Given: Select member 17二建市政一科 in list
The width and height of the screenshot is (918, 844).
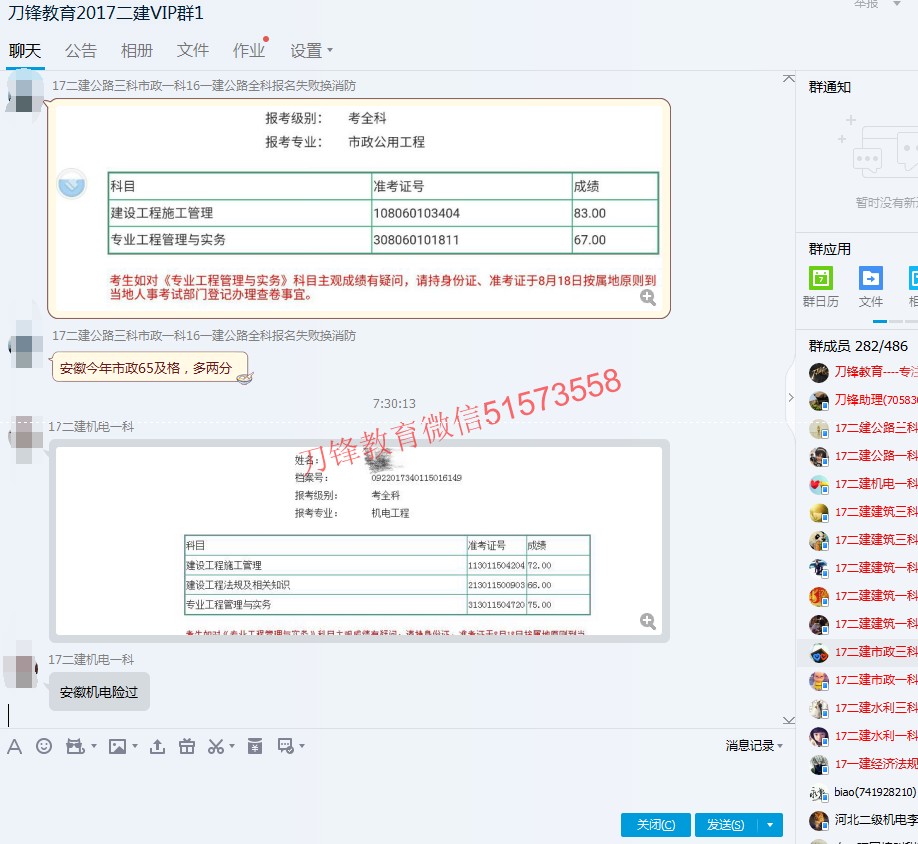Looking at the screenshot, I should [858, 680].
